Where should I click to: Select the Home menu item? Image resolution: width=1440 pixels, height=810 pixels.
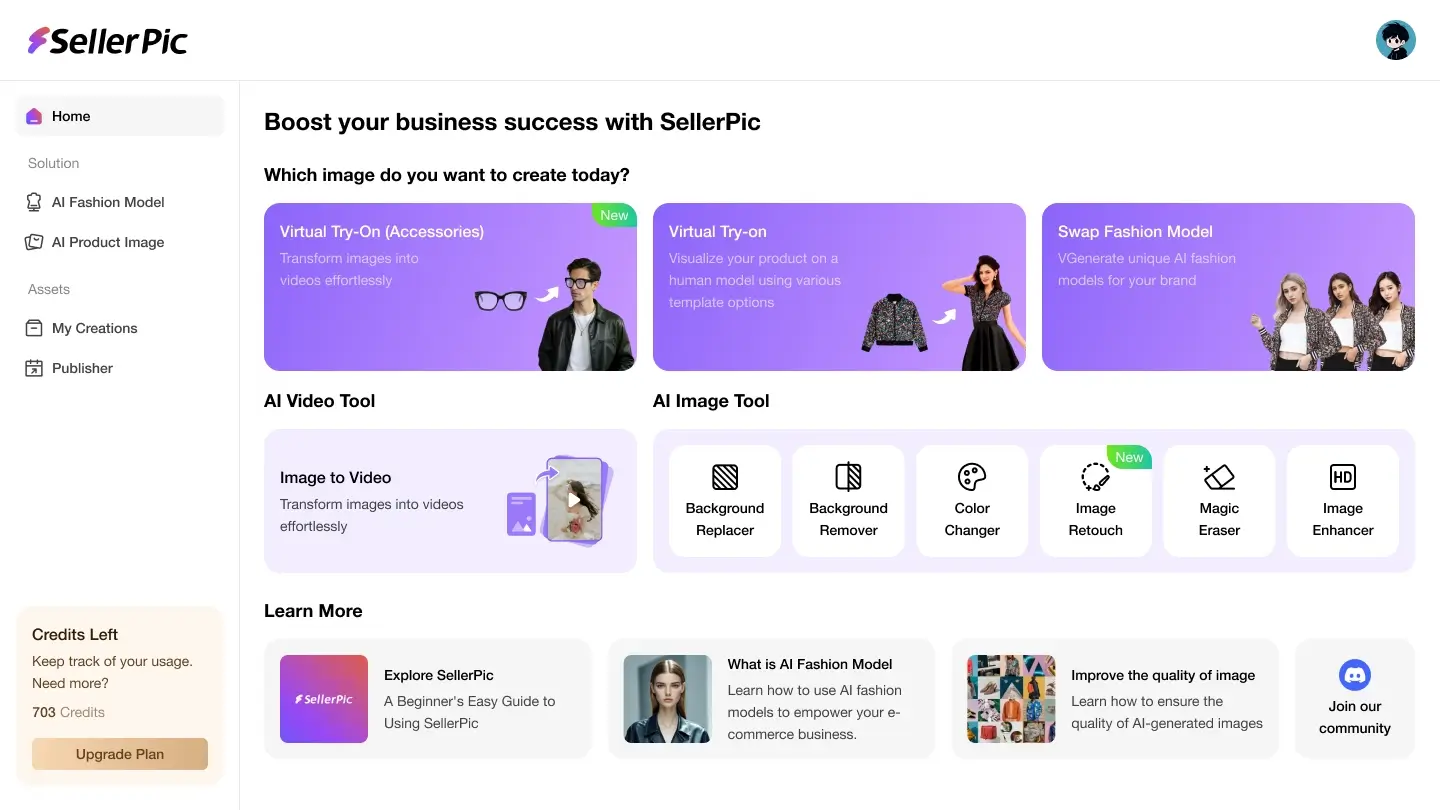point(70,116)
